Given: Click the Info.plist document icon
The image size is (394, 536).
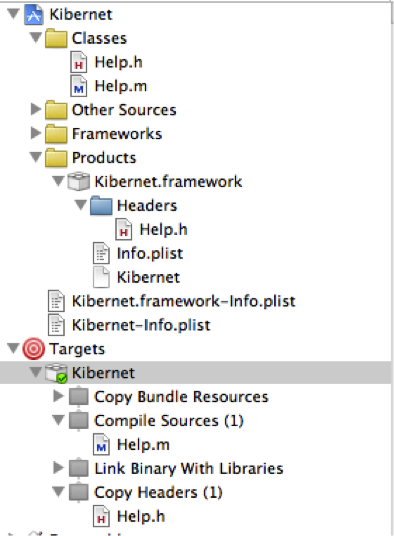Looking at the screenshot, I should 101,253.
